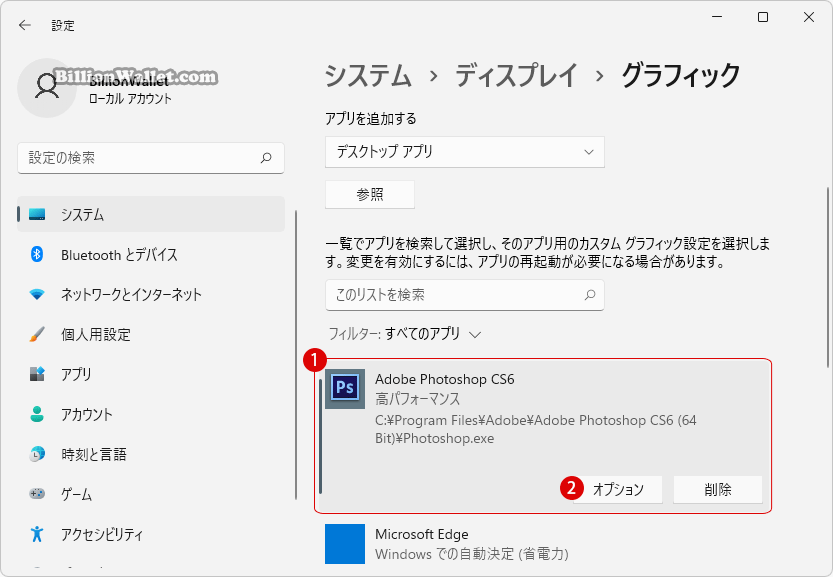Click the Gaming controller icon
Image resolution: width=833 pixels, height=577 pixels.
pyautogui.click(x=37, y=494)
